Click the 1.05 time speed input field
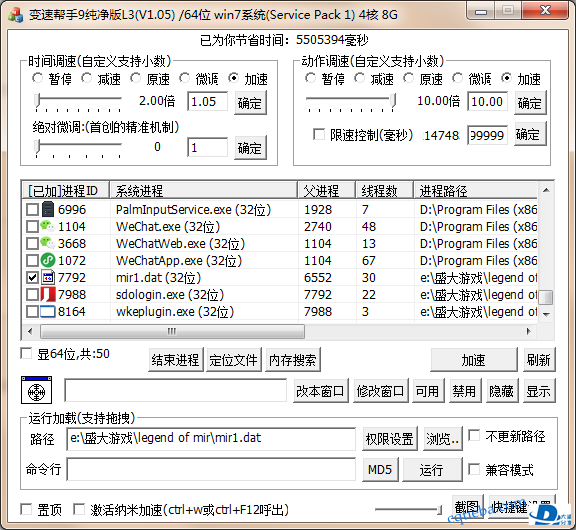Viewport: 576px width, 530px height. pos(207,102)
